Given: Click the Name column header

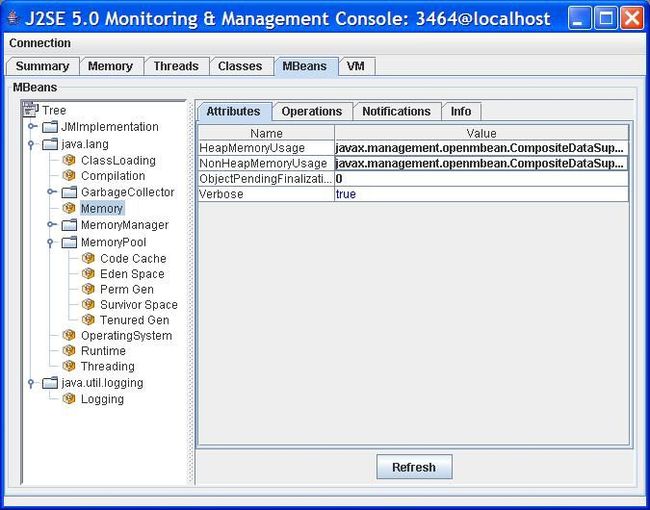Looking at the screenshot, I should [x=266, y=133].
